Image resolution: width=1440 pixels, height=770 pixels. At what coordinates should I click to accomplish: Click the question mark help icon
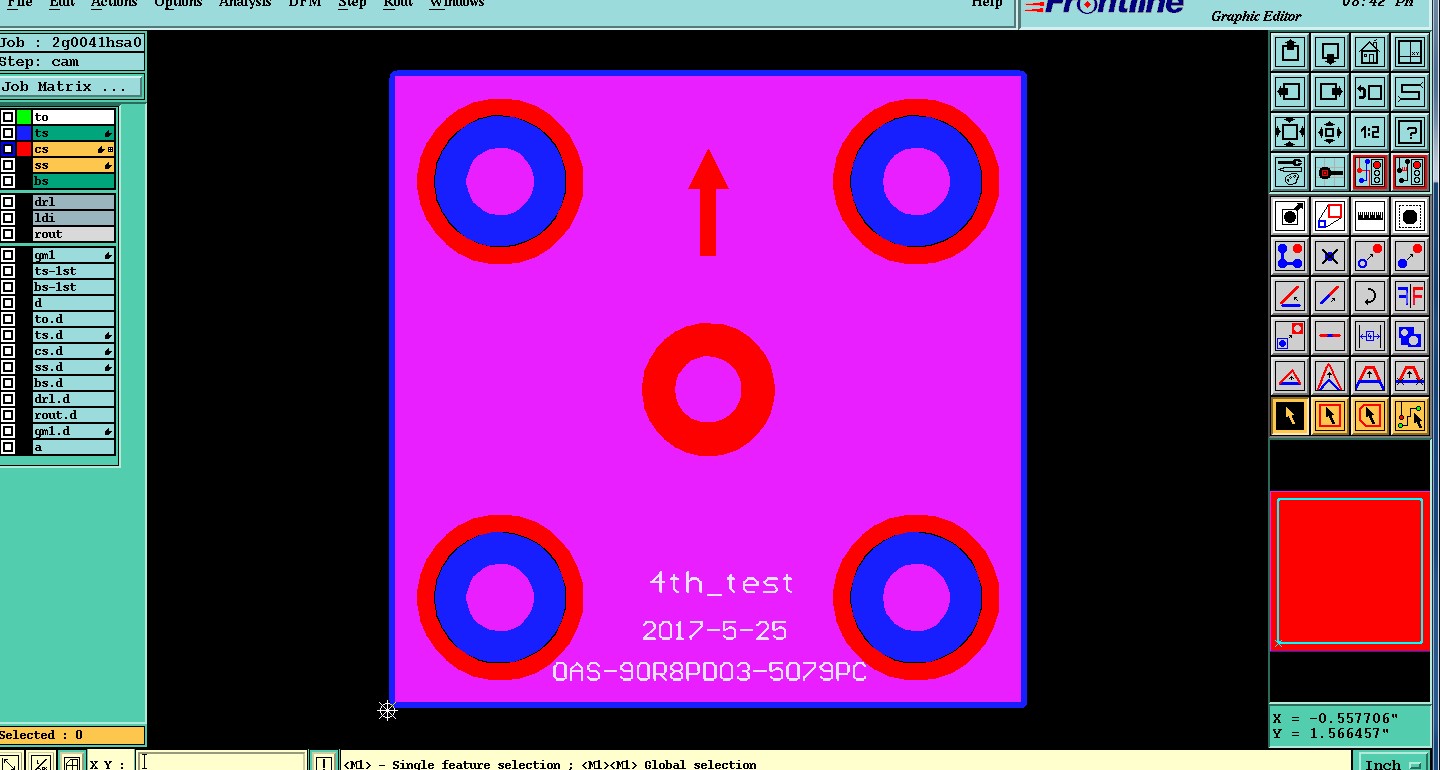click(1410, 132)
